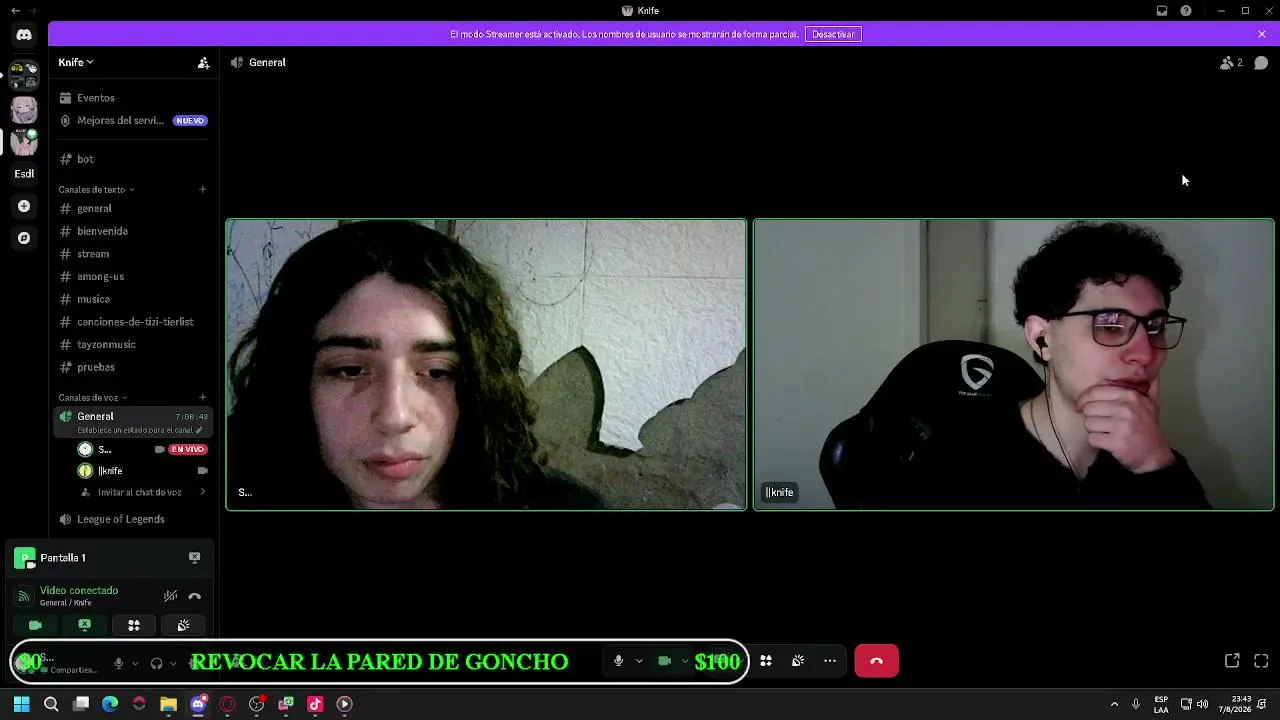
Task: Start an activity from left voice panel
Action: (133, 625)
